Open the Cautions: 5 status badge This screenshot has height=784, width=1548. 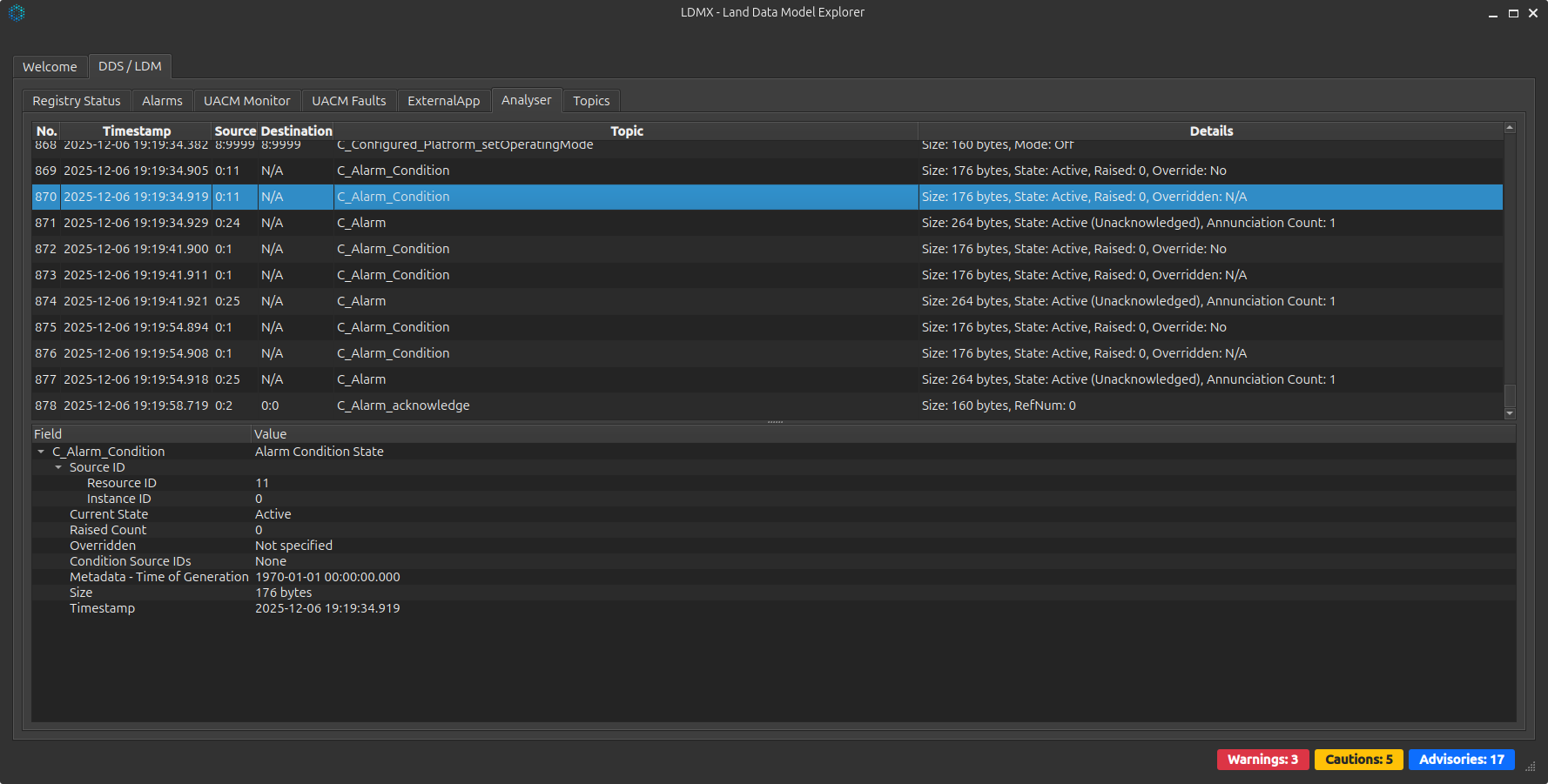pyautogui.click(x=1358, y=759)
